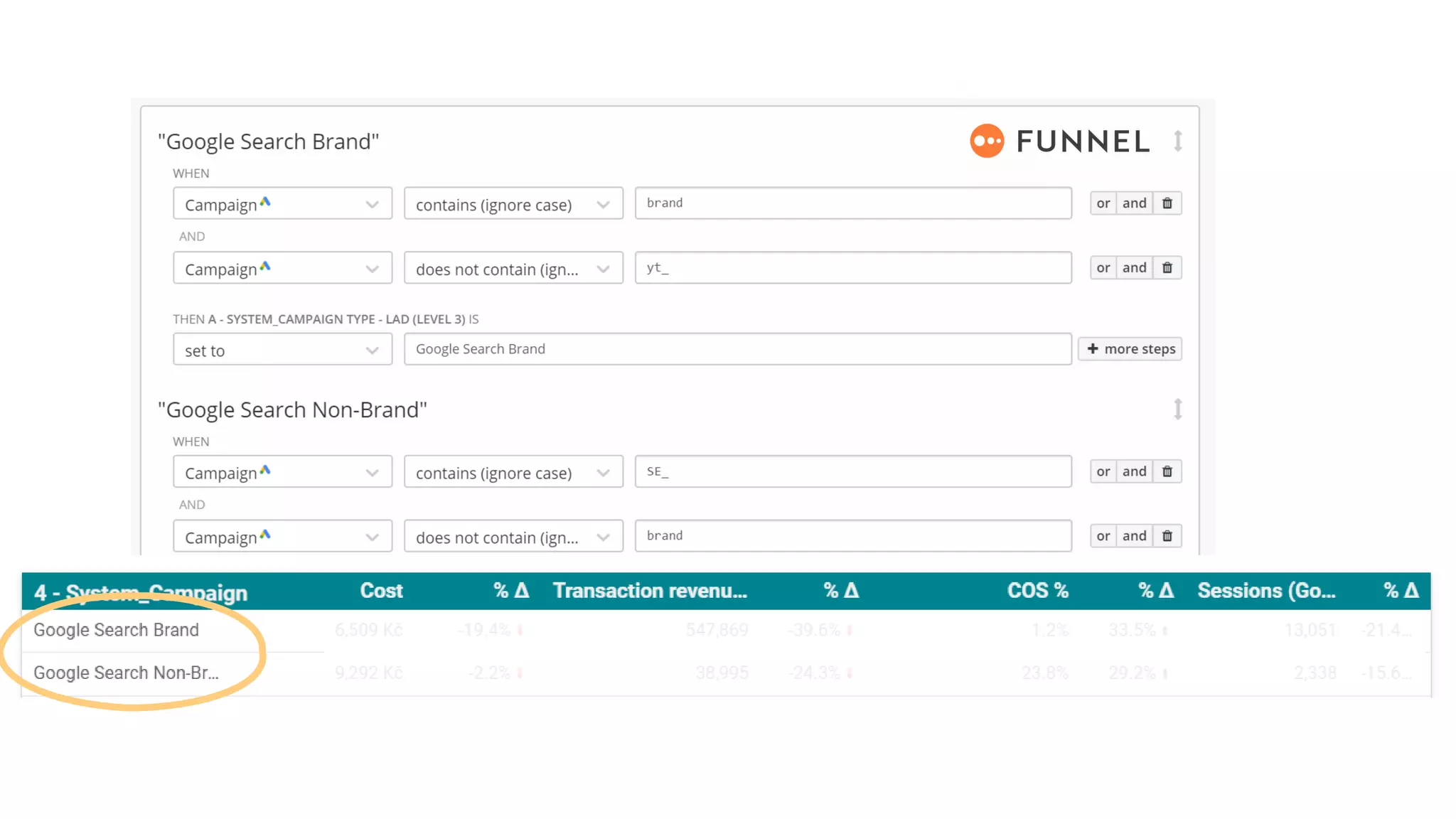Screen dimensions: 1456x819
Task: Click 'and' beside the bottom brand condition
Action: [x=1134, y=536]
